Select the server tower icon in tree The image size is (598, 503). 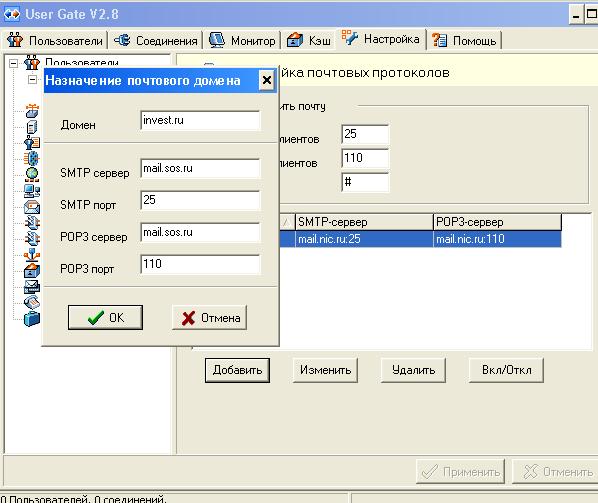[32, 127]
